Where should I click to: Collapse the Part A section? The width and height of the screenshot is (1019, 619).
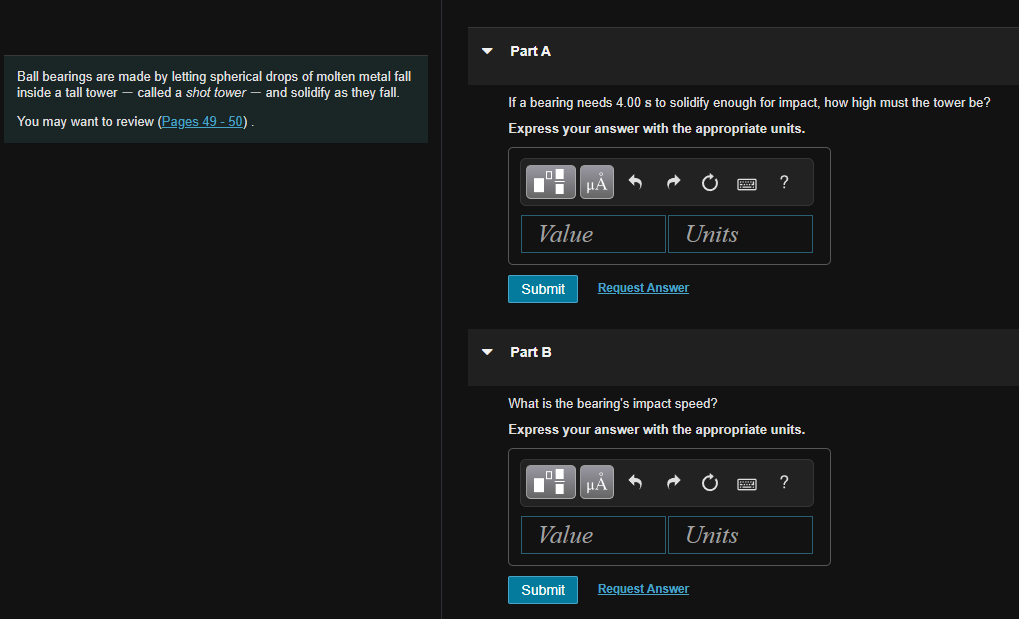pyautogui.click(x=487, y=51)
